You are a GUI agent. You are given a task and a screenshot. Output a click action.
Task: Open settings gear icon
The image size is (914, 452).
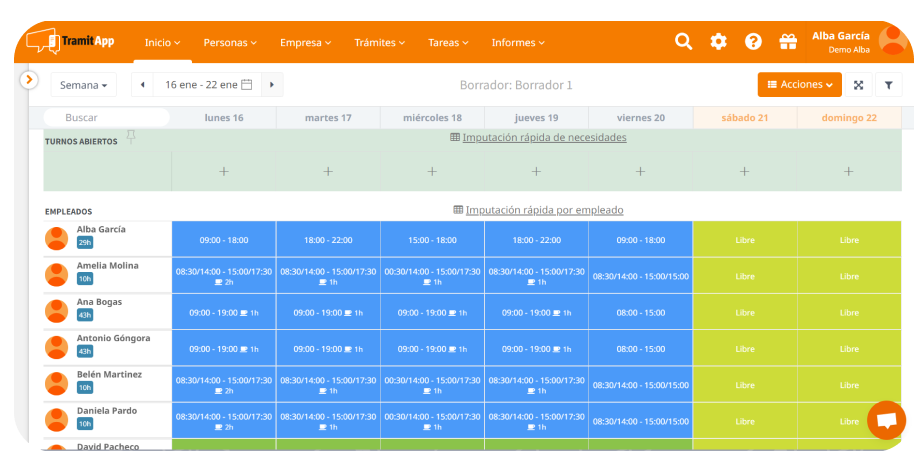[x=718, y=42]
